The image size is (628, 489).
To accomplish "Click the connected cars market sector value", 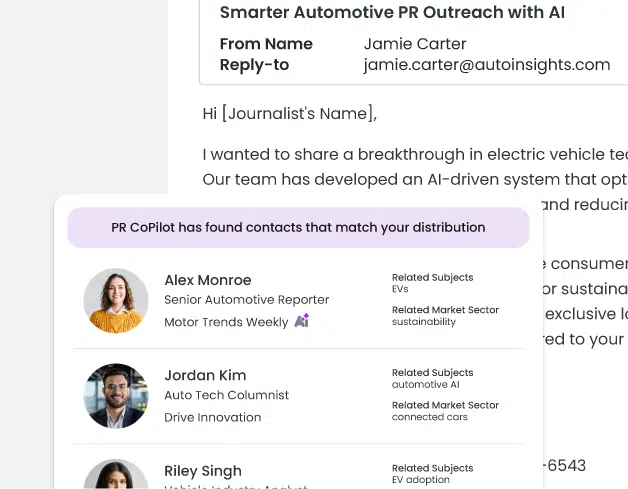I will coord(430,417).
